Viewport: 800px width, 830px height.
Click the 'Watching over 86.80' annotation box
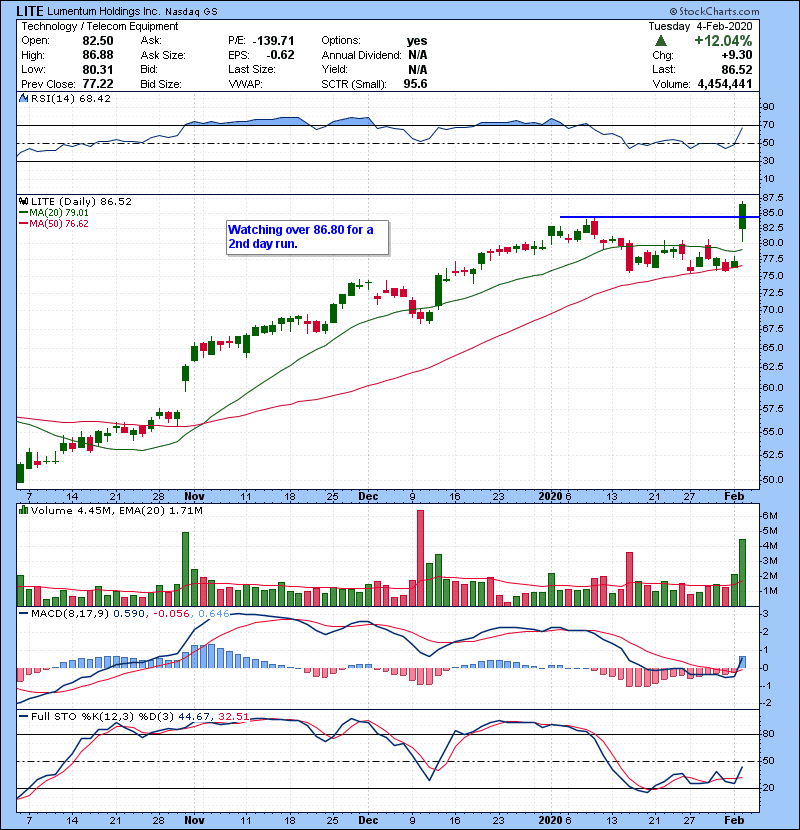point(307,237)
